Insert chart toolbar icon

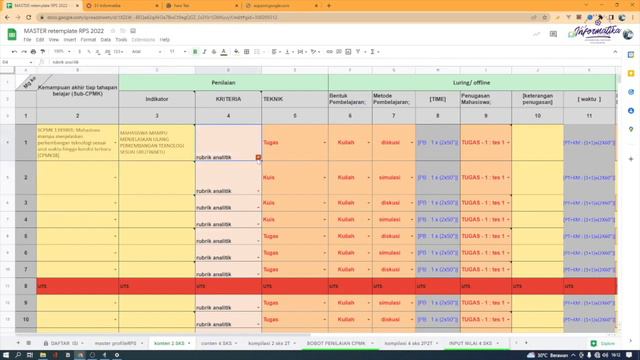(x=348, y=52)
